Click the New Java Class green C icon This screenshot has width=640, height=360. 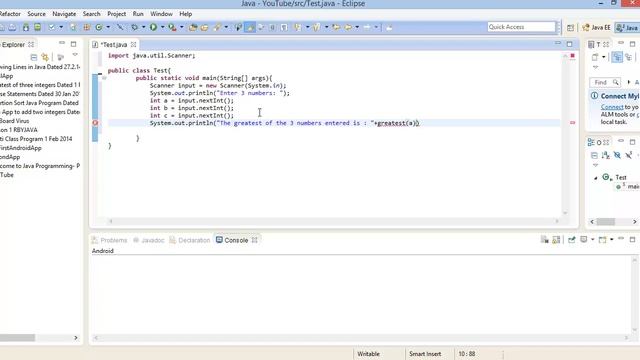click(99, 27)
